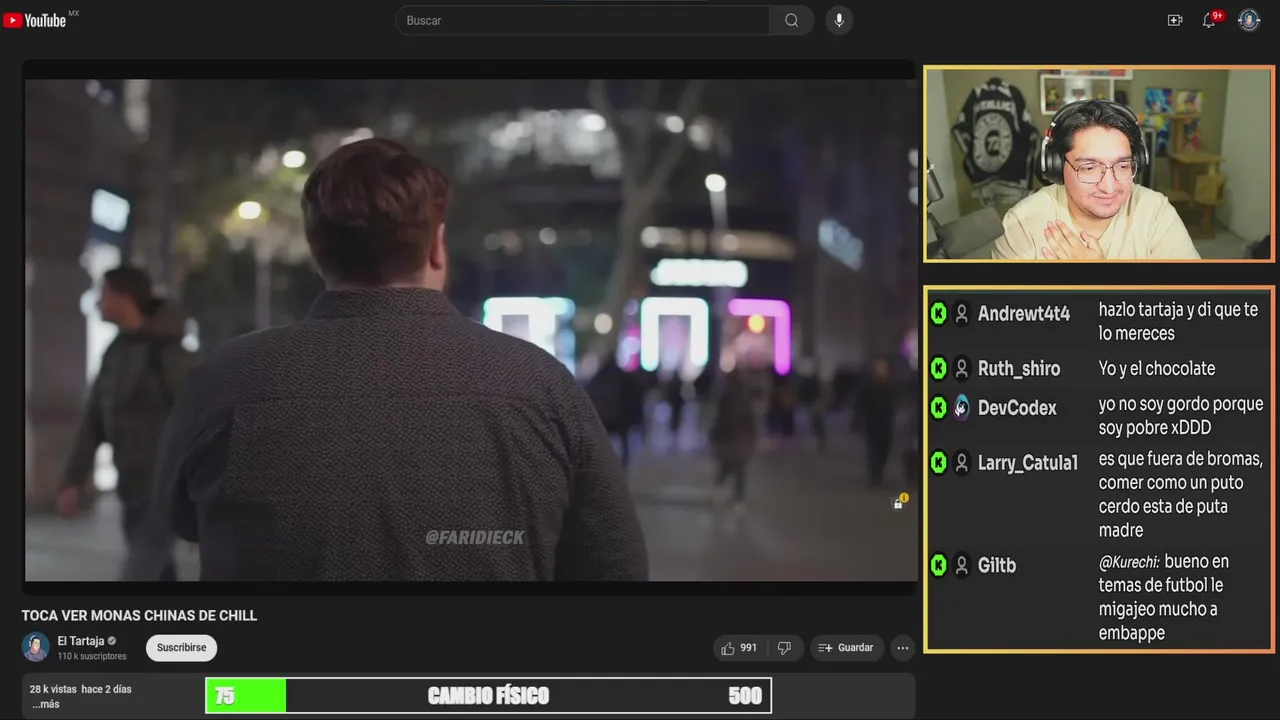Image resolution: width=1280 pixels, height=720 pixels.
Task: Open El Tartaja channel avatar
Action: tap(36, 647)
